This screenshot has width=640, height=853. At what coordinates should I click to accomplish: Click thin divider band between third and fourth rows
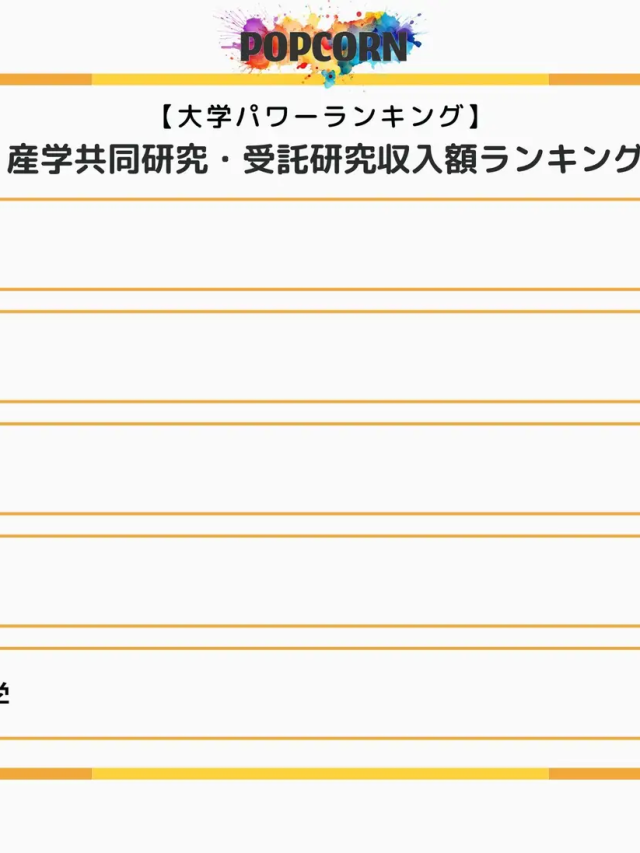pyautogui.click(x=320, y=525)
